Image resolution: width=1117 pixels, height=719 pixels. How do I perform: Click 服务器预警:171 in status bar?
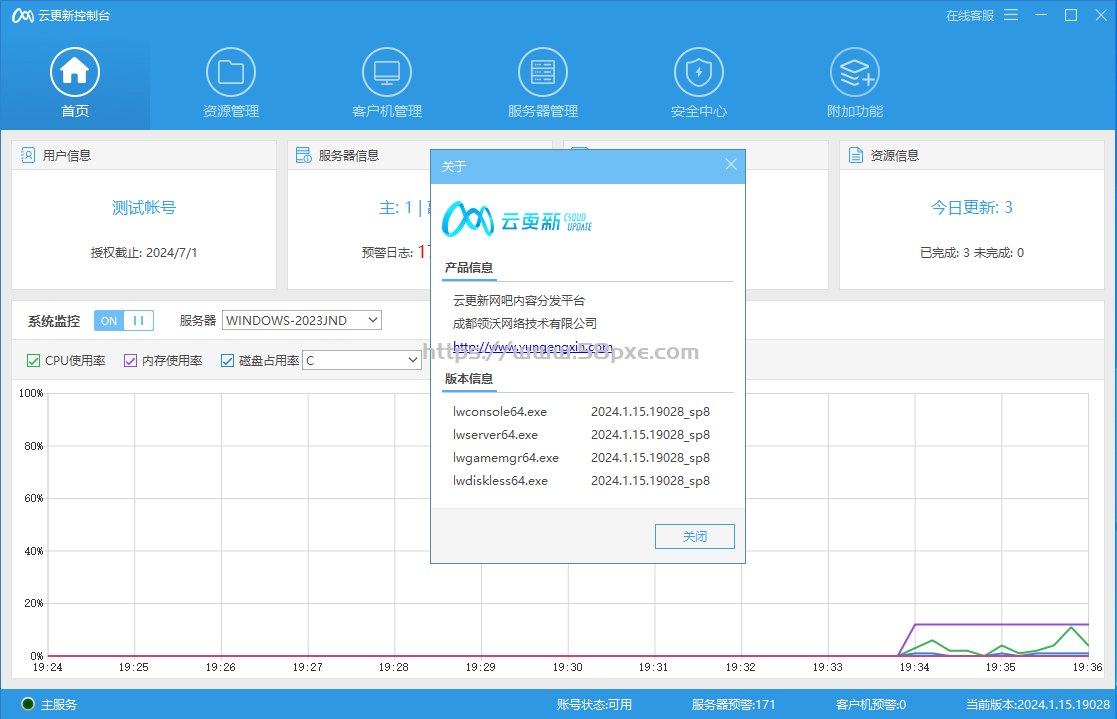coord(733,705)
